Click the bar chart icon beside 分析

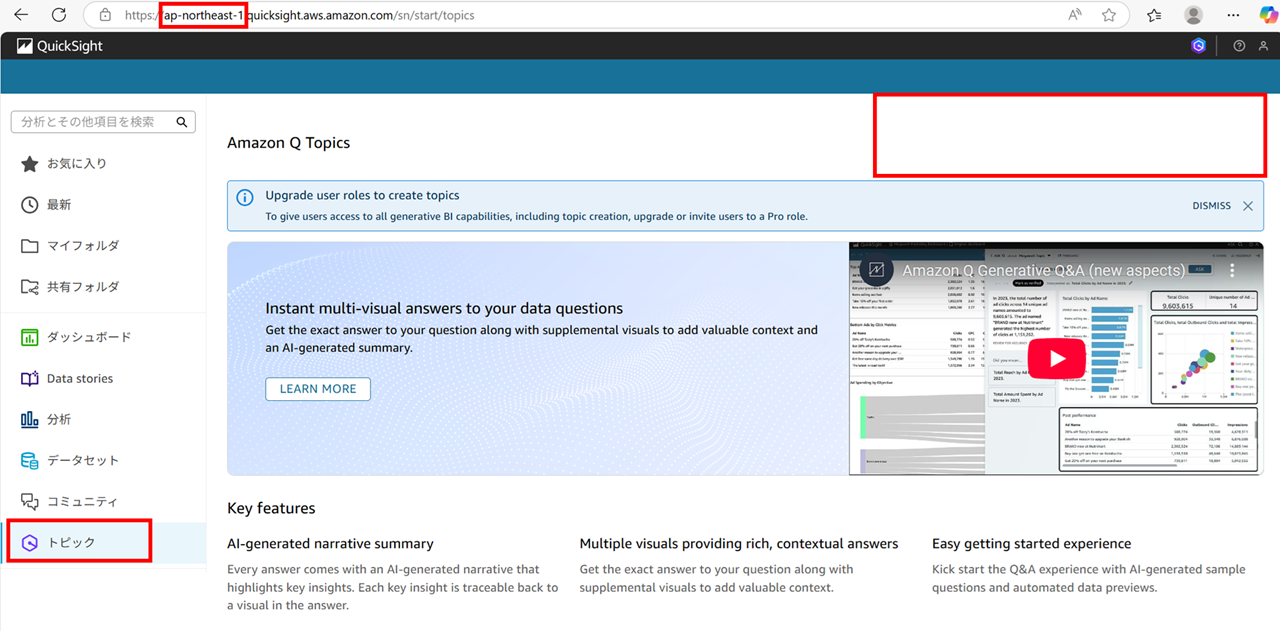[x=30, y=420]
